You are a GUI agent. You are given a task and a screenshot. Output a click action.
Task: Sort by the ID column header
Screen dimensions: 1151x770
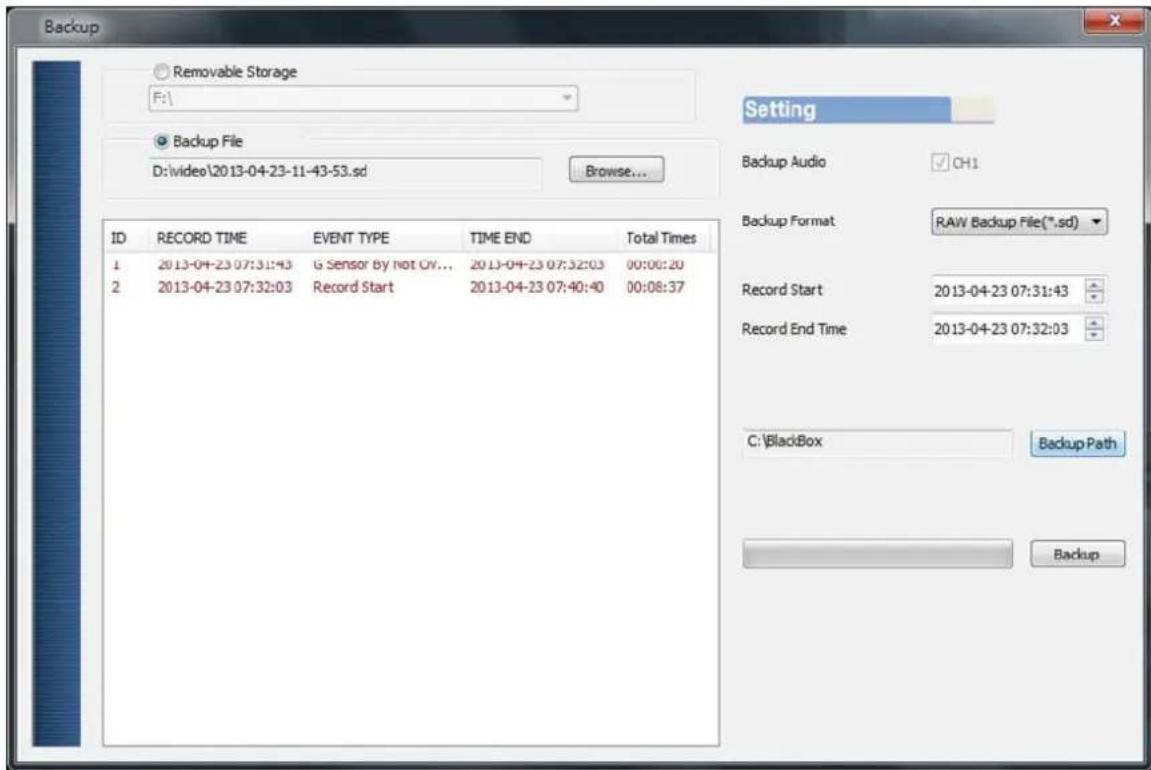[128, 238]
